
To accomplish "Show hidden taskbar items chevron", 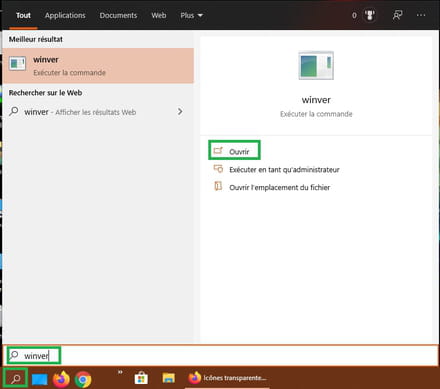I will point(120,372).
